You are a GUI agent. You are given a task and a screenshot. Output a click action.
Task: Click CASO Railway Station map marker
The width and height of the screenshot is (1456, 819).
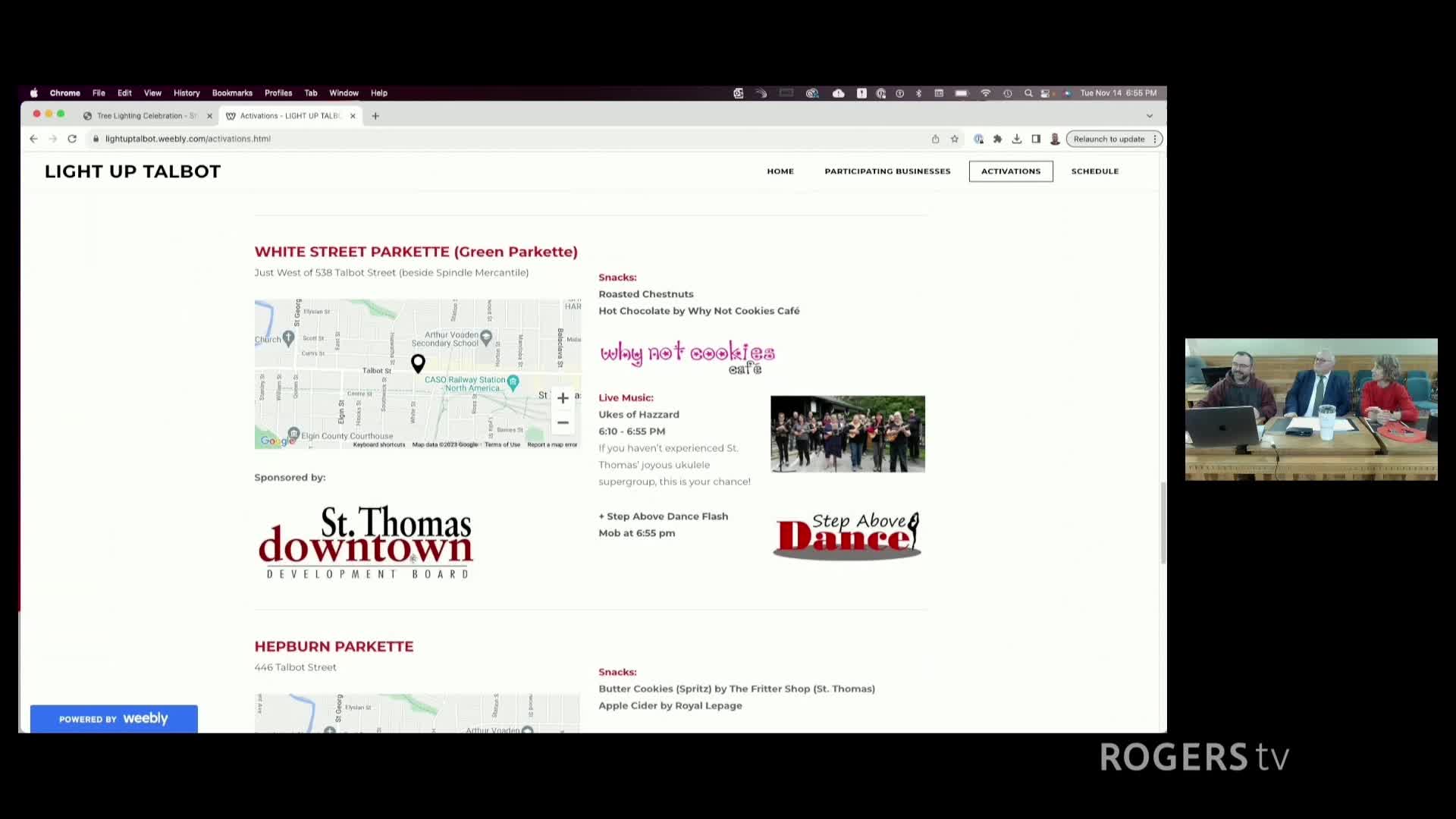[x=513, y=382]
